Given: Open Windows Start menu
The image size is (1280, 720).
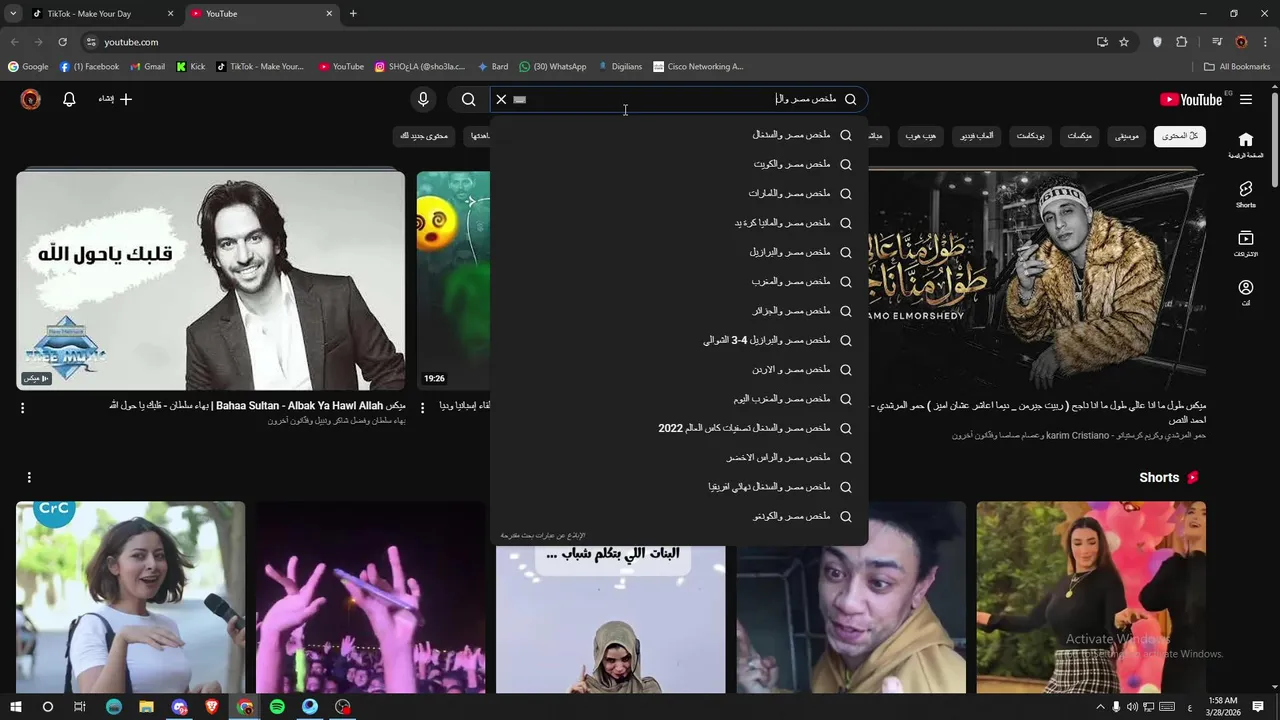Looking at the screenshot, I should click(x=15, y=707).
